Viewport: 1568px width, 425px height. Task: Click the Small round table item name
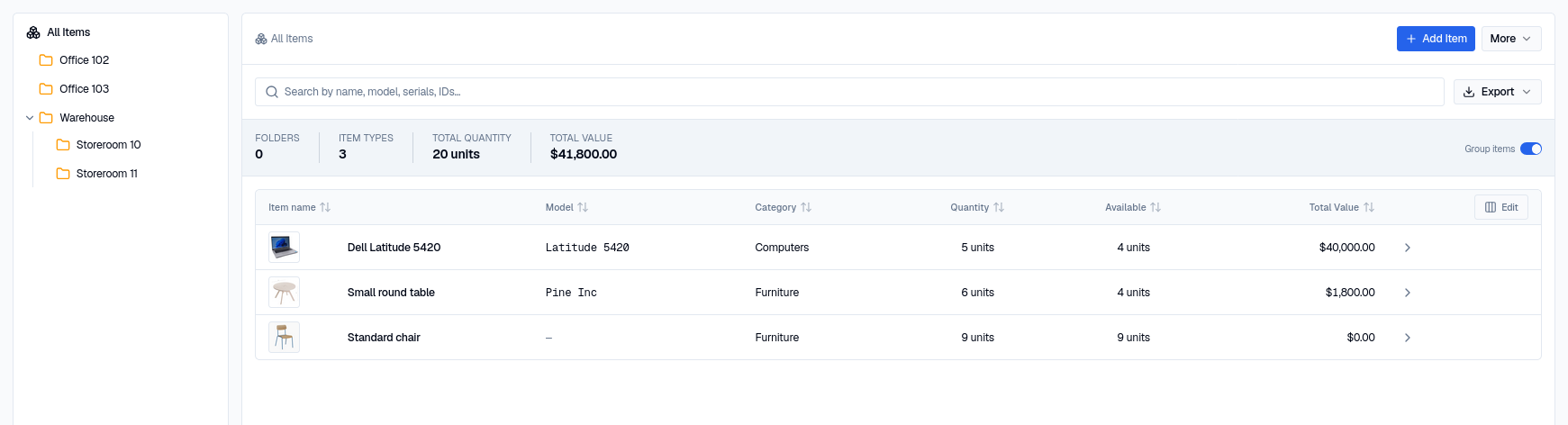tap(391, 293)
